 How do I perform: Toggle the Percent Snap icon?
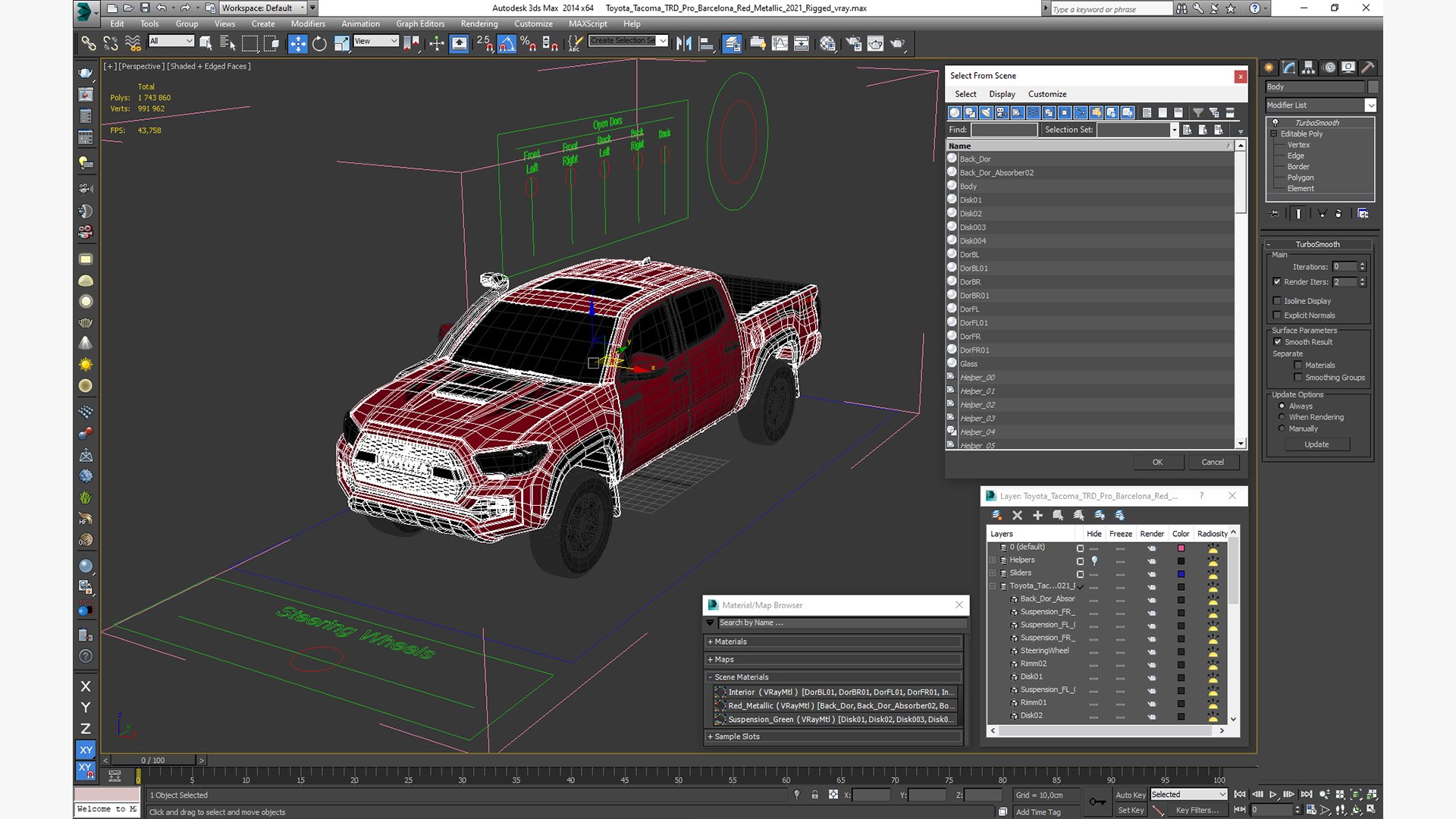click(x=529, y=43)
